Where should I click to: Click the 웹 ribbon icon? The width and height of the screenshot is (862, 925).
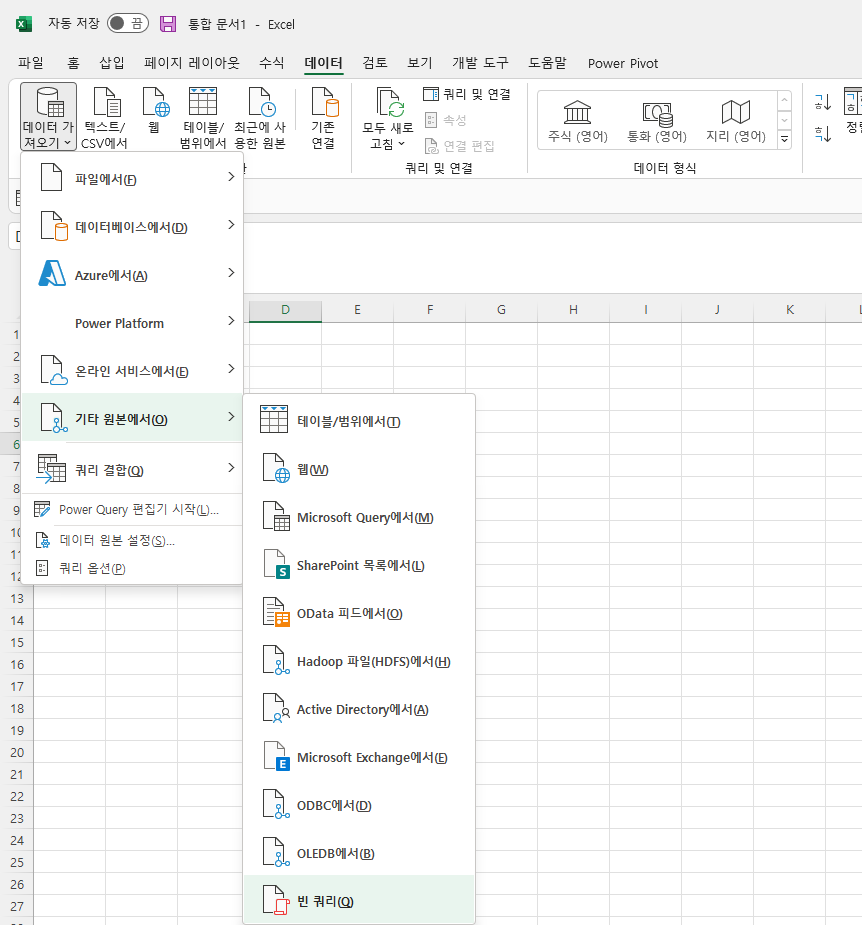point(155,111)
